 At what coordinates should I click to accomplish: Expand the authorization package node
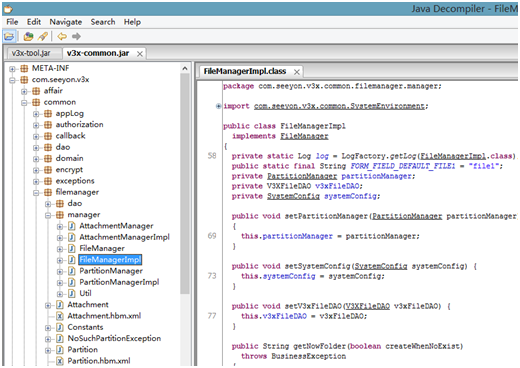[36, 125]
